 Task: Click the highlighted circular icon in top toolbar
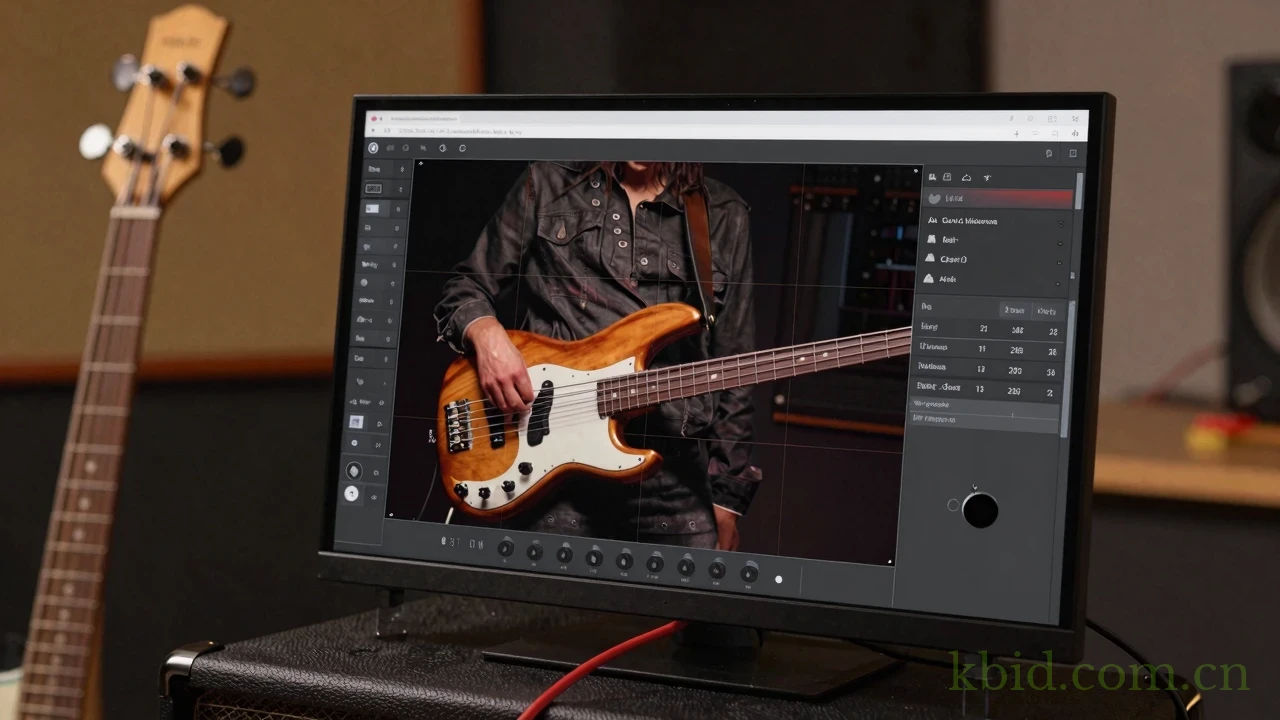373,148
